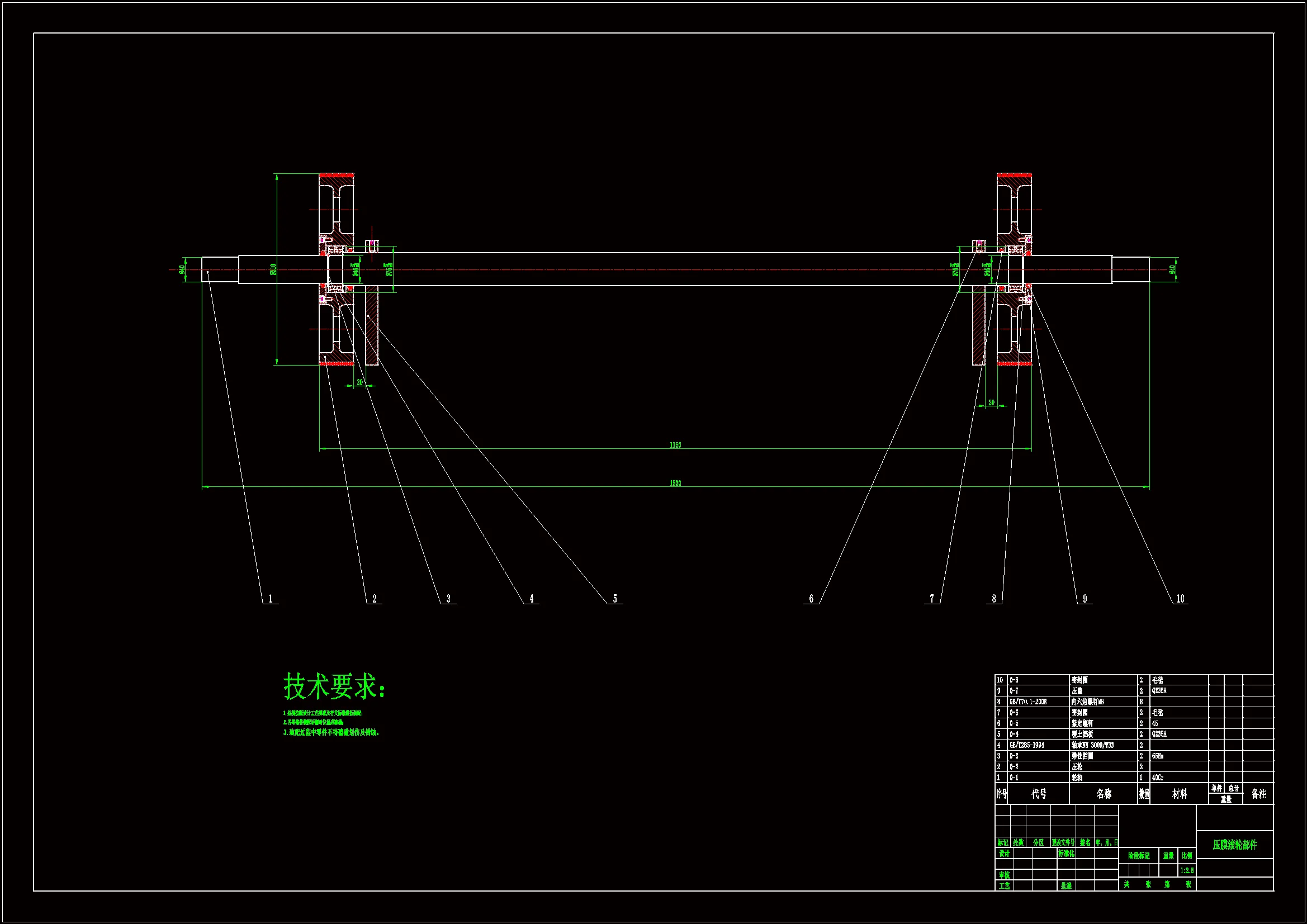Select the 20 dimension under left wheel
The height and width of the screenshot is (924, 1307).
click(x=360, y=382)
